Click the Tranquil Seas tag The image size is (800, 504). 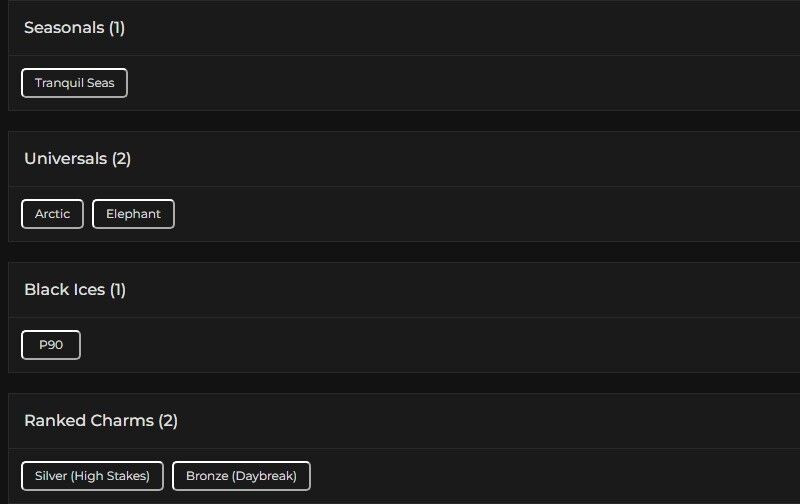click(x=74, y=83)
